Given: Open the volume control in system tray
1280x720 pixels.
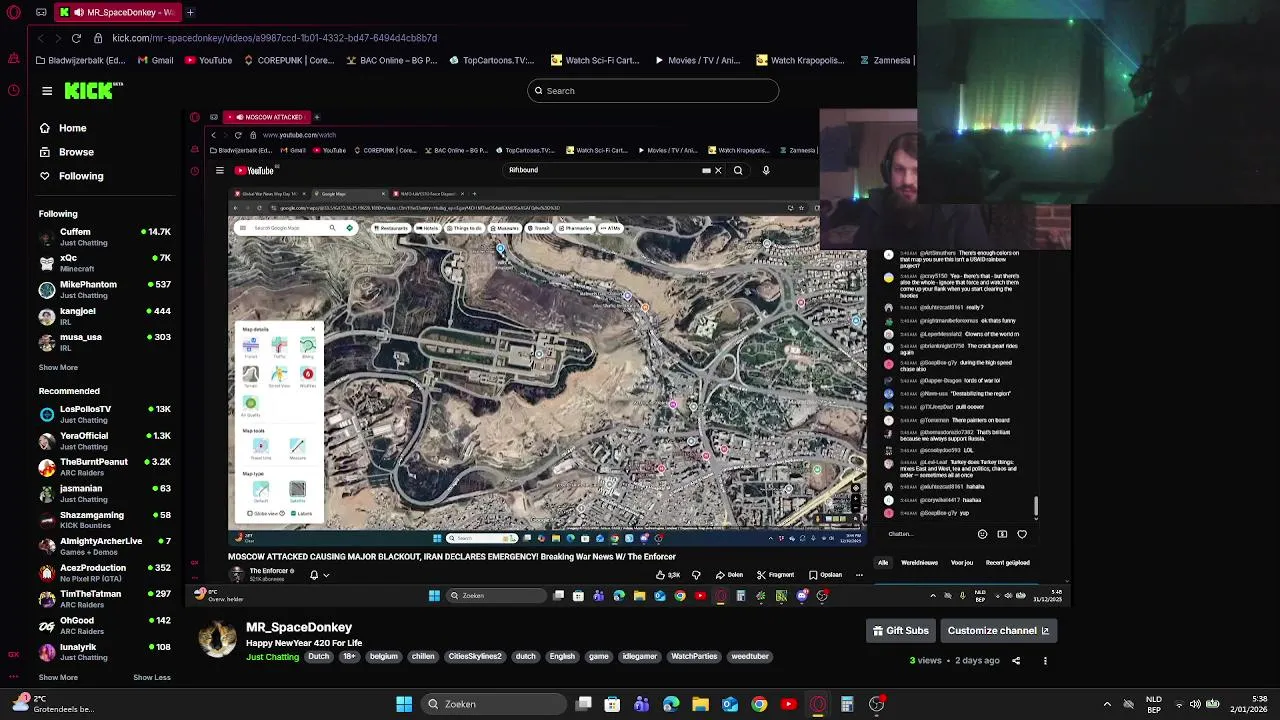Looking at the screenshot, I should 1195,704.
